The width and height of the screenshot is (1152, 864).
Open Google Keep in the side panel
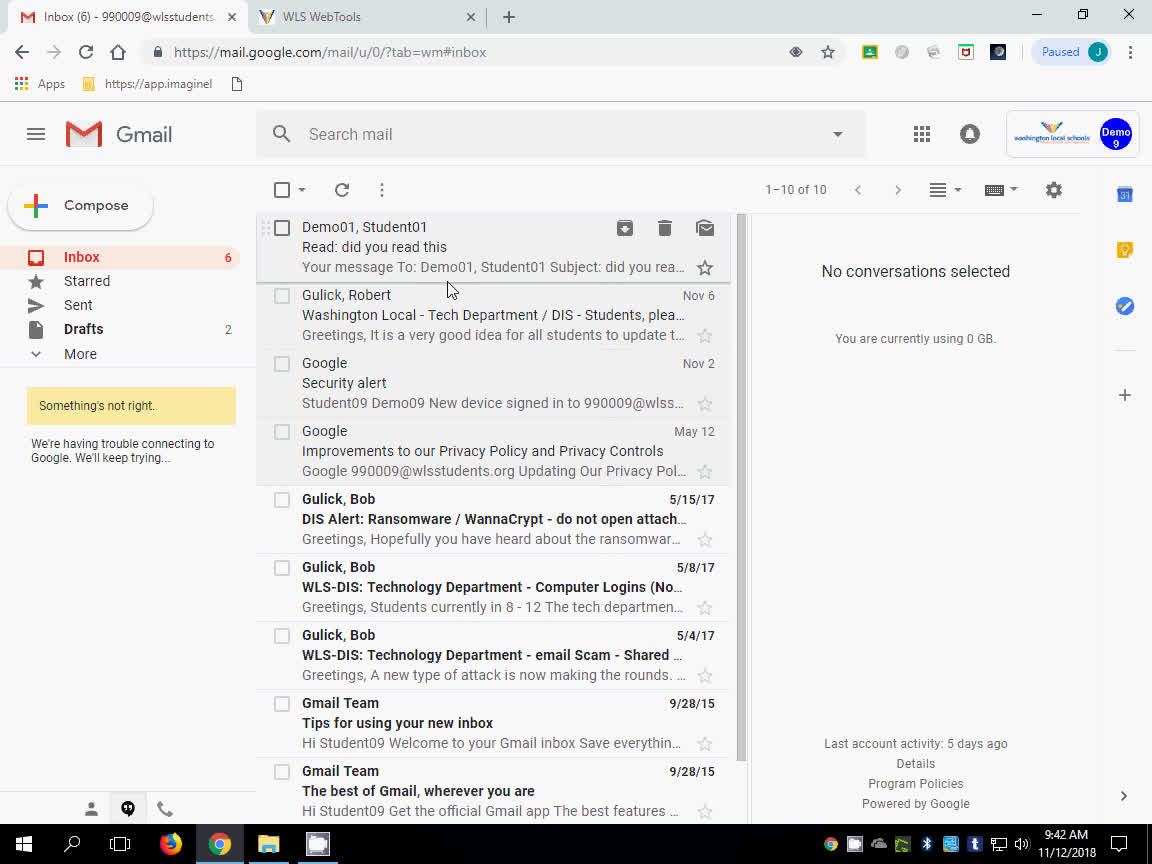pos(1124,249)
